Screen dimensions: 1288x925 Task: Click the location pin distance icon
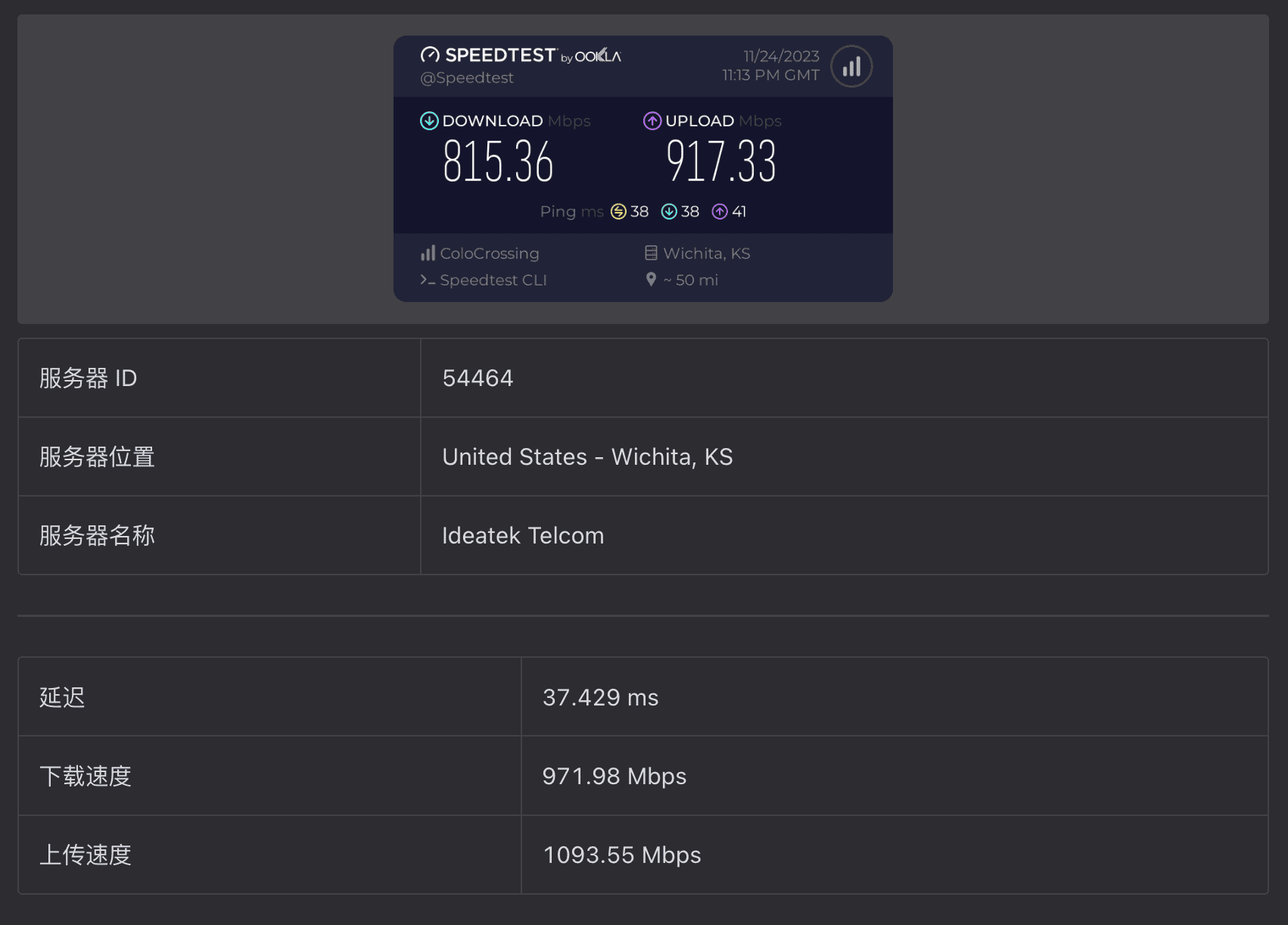tap(651, 279)
